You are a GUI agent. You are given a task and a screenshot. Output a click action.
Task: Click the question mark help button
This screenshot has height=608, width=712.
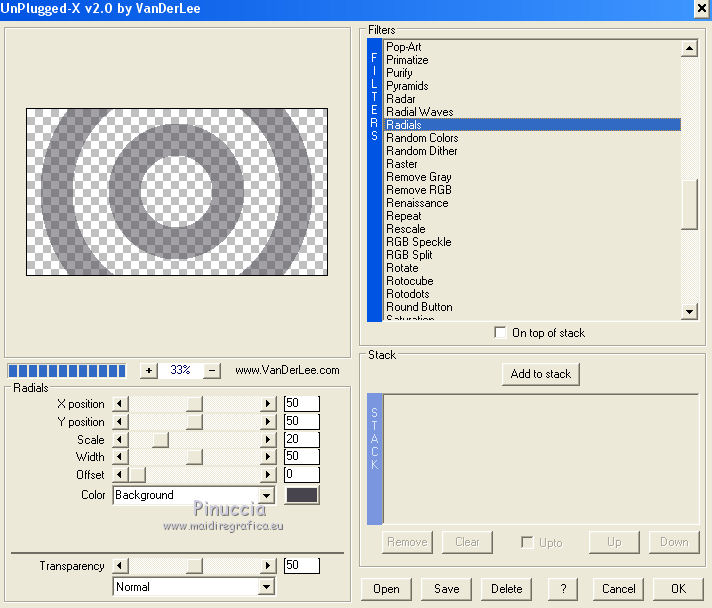[x=563, y=589]
